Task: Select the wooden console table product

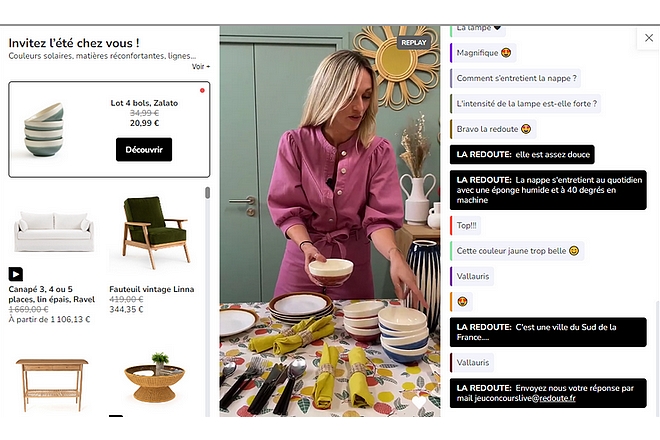Action: point(52,384)
